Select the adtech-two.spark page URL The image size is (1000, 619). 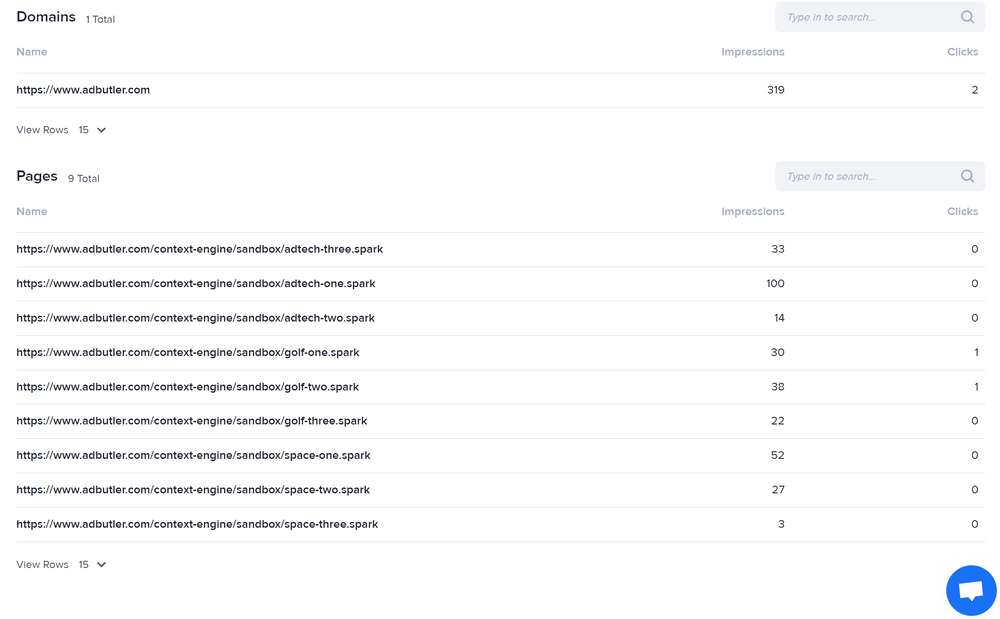(196, 318)
